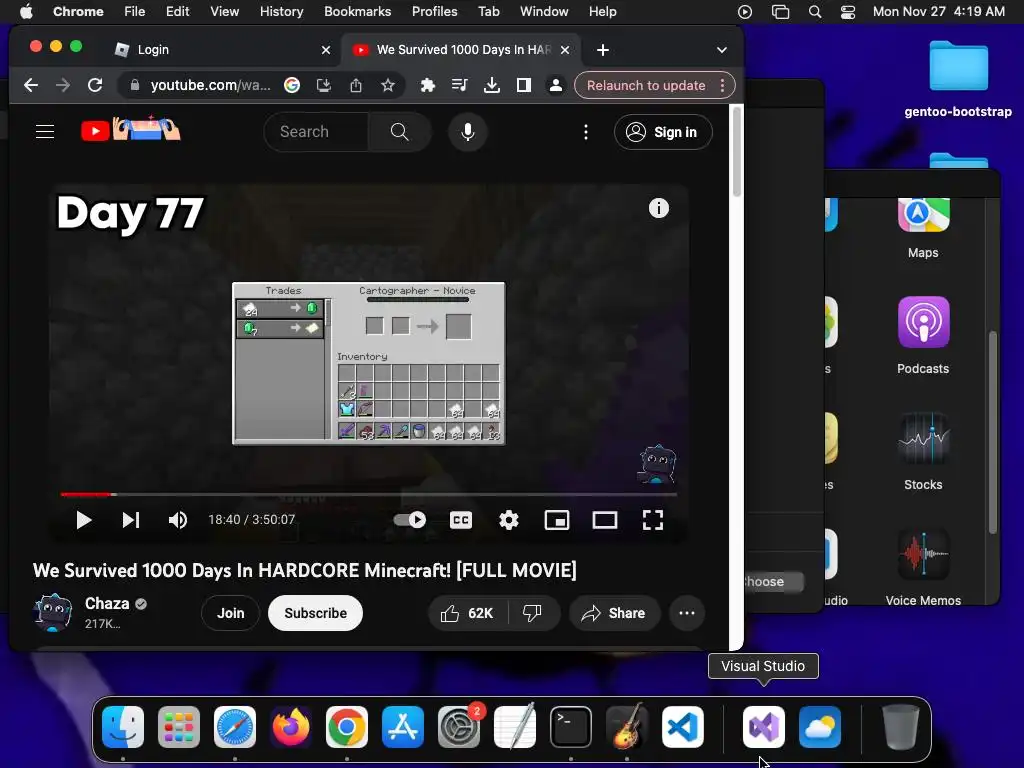Open macOS Control Center in menu bar
The height and width of the screenshot is (768, 1024).
(x=848, y=11)
